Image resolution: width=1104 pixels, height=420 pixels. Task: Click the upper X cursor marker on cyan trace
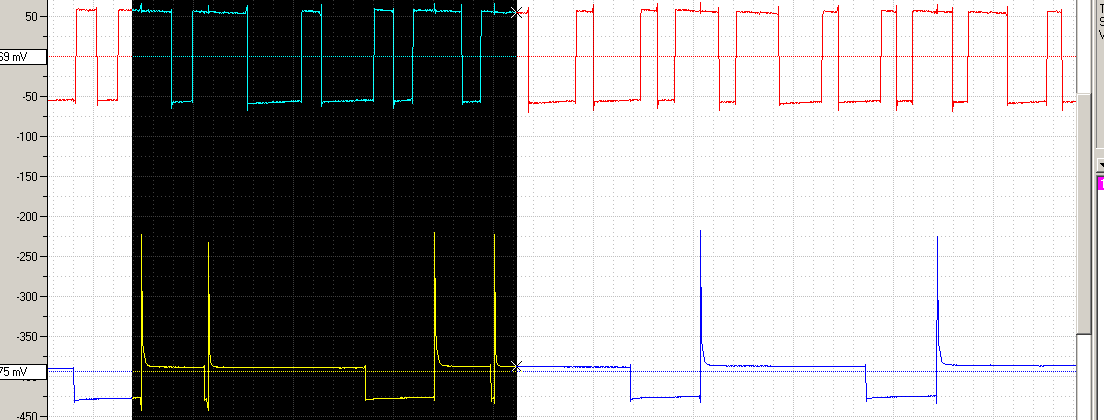click(519, 12)
